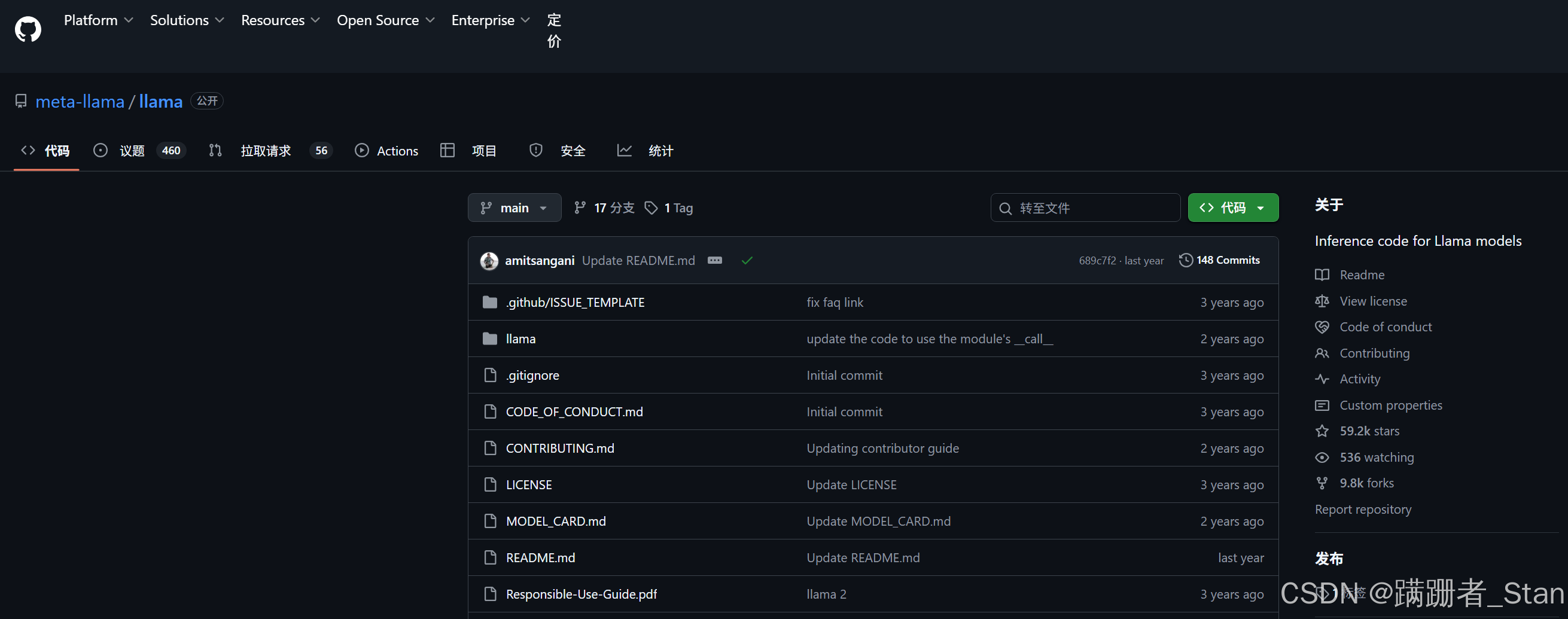This screenshot has height=619, width=1568.
Task: Expand the Open Source menu
Action: tap(385, 20)
